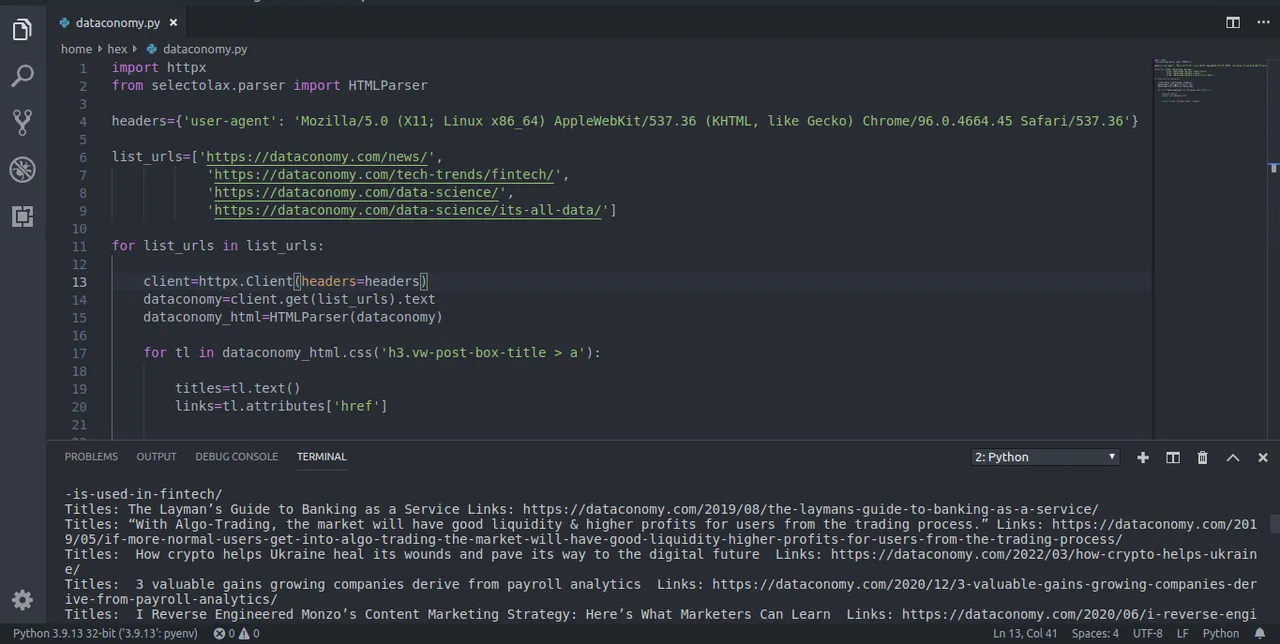Click the laymans-guide-to-banking link in terminal
1280x644 pixels.
point(810,509)
